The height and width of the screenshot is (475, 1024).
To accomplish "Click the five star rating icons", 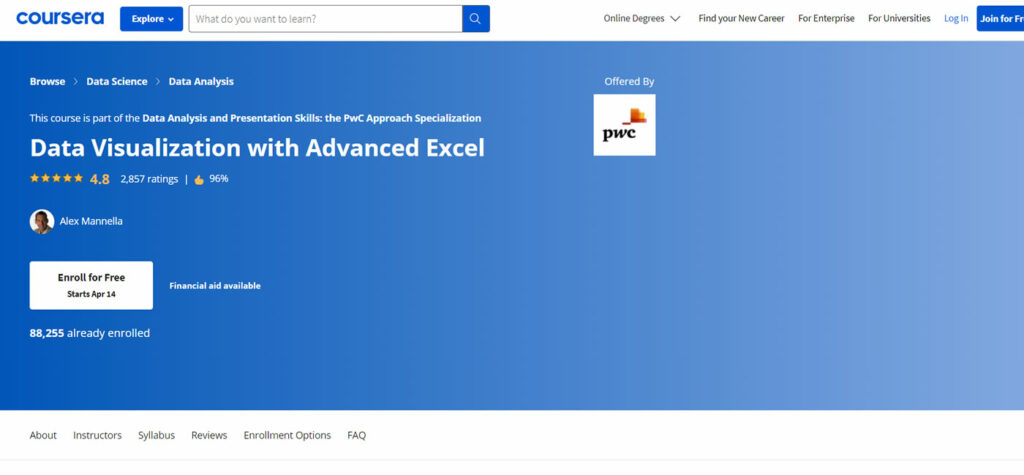I will (x=57, y=179).
